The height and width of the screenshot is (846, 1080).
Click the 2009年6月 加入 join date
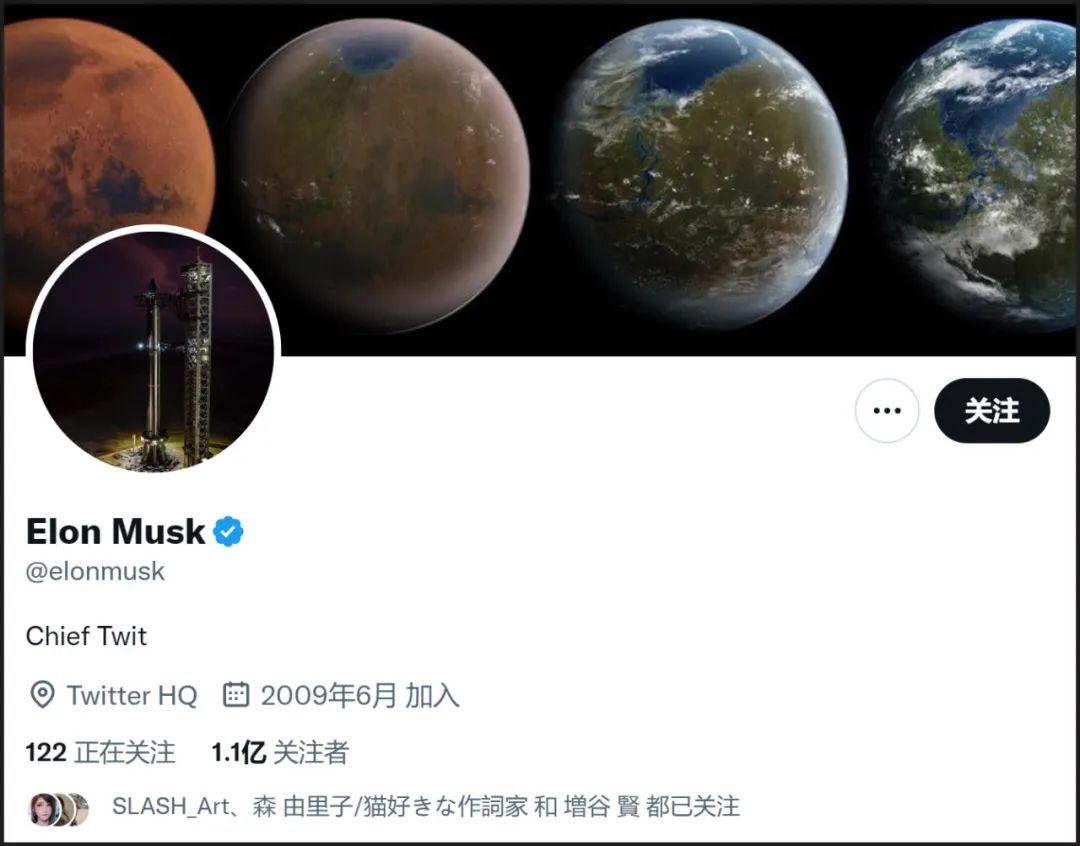pos(360,695)
